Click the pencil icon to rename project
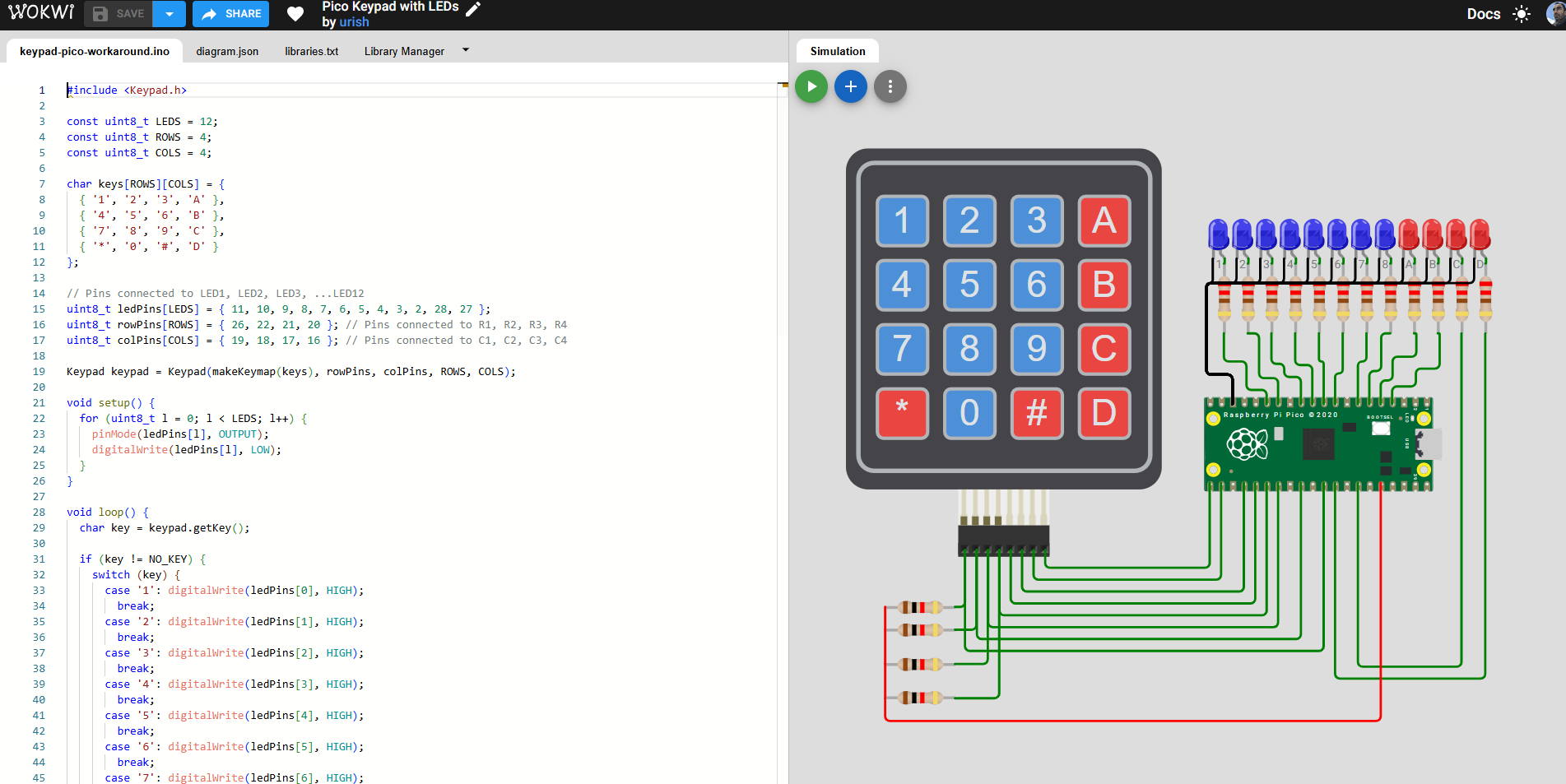This screenshot has width=1566, height=784. (472, 9)
